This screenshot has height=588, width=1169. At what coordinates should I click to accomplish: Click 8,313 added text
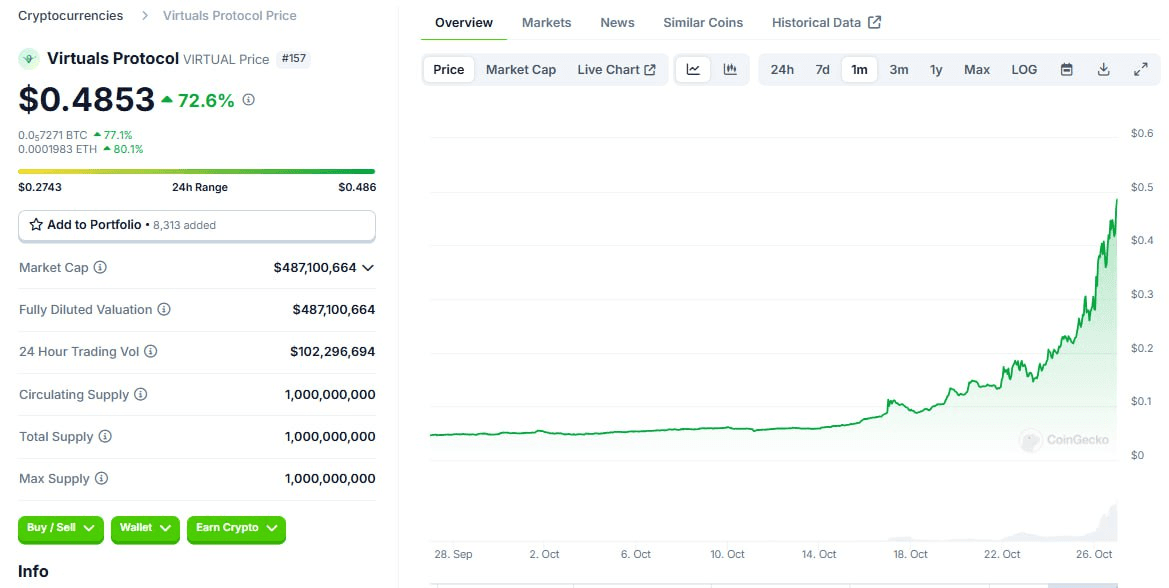pyautogui.click(x=184, y=225)
